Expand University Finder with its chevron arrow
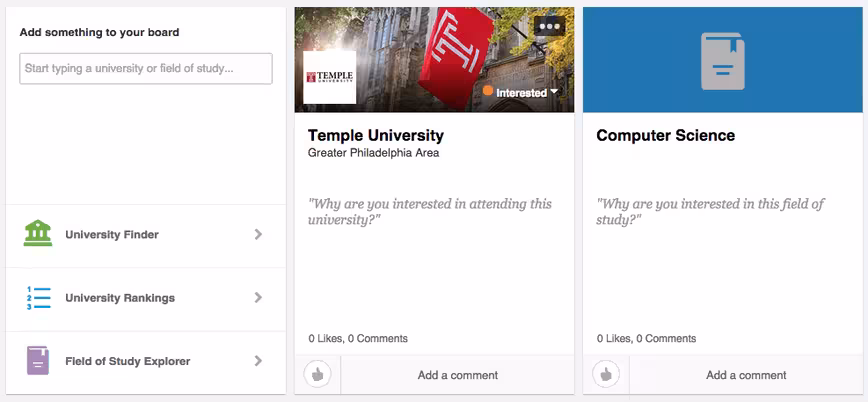 coord(258,234)
